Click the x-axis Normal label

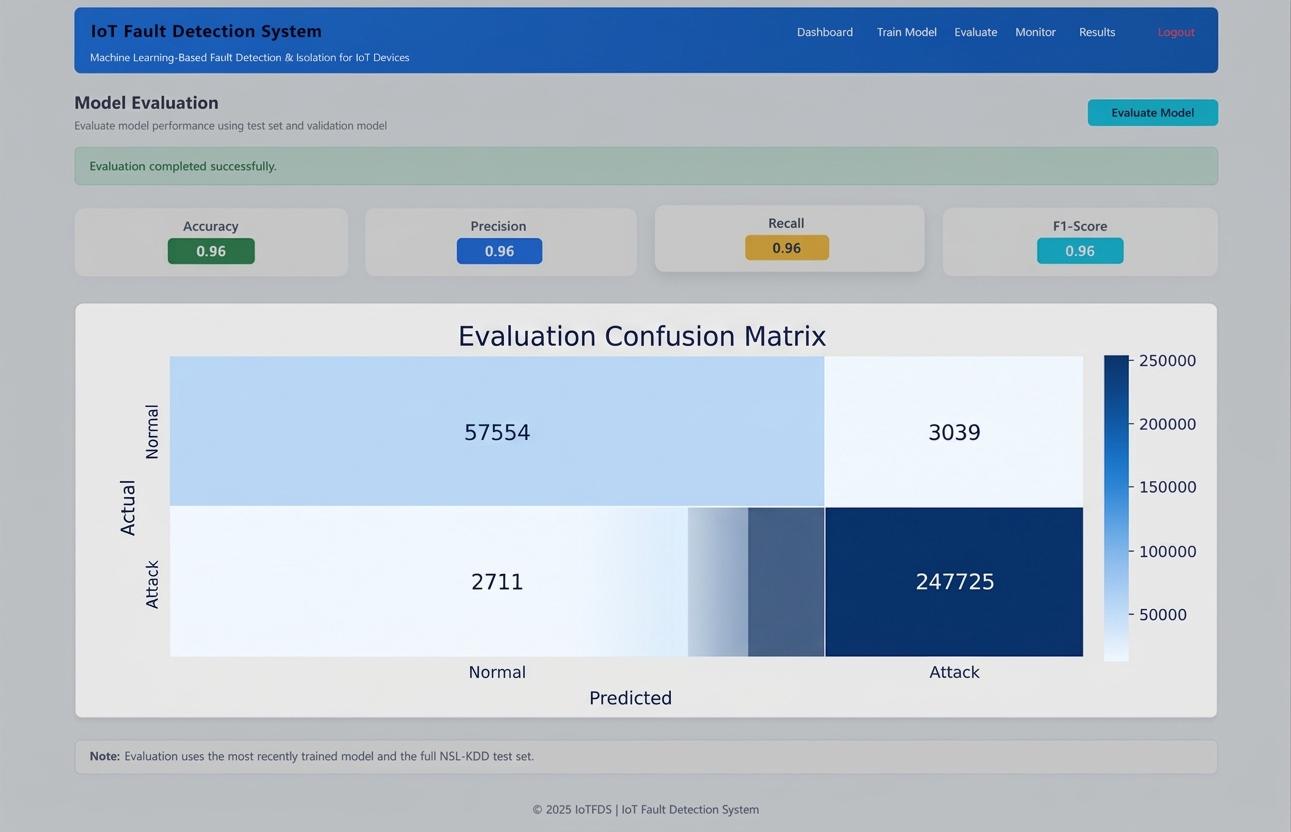click(x=497, y=672)
